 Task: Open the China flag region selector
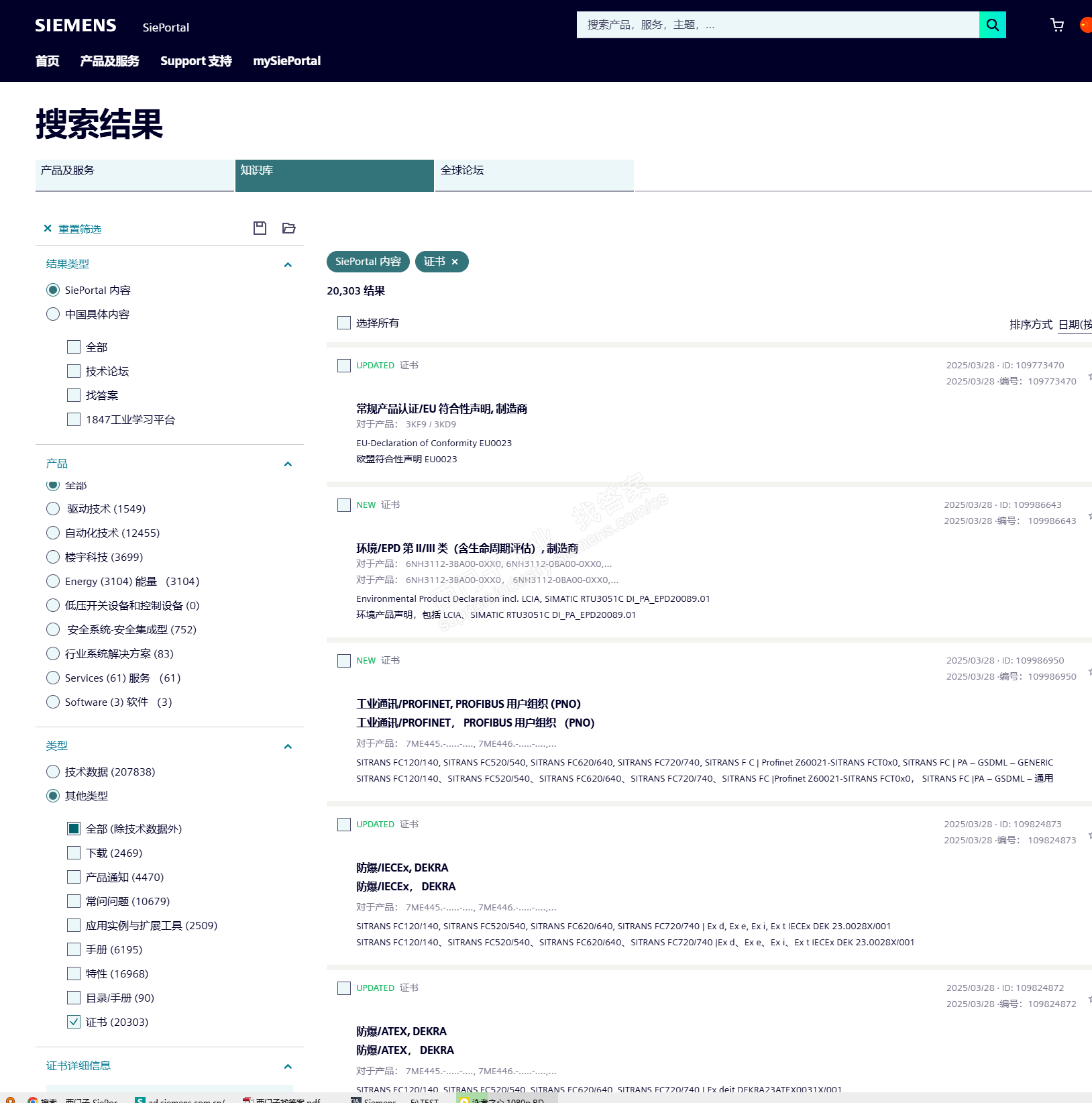coord(1086,25)
